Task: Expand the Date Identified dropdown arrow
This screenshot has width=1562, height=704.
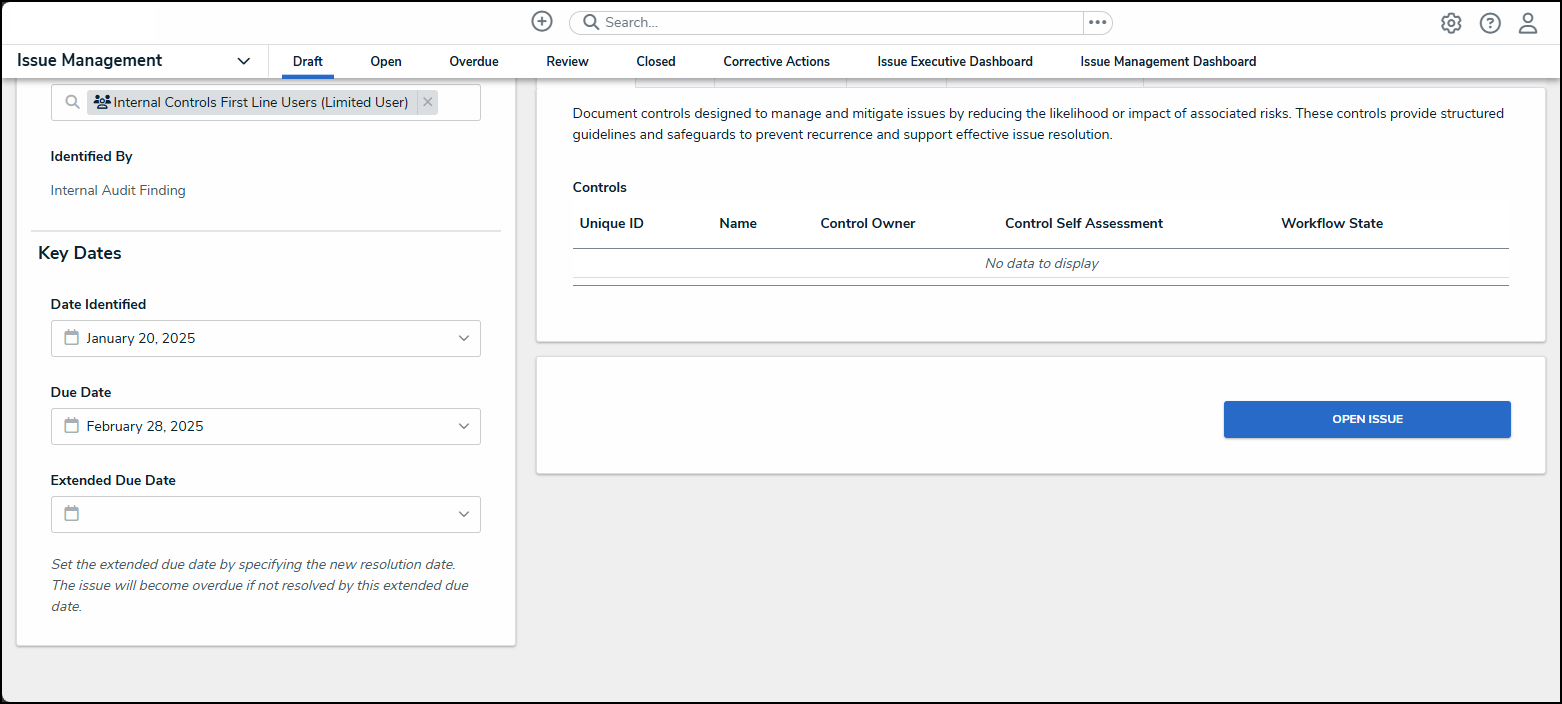Action: tap(464, 338)
